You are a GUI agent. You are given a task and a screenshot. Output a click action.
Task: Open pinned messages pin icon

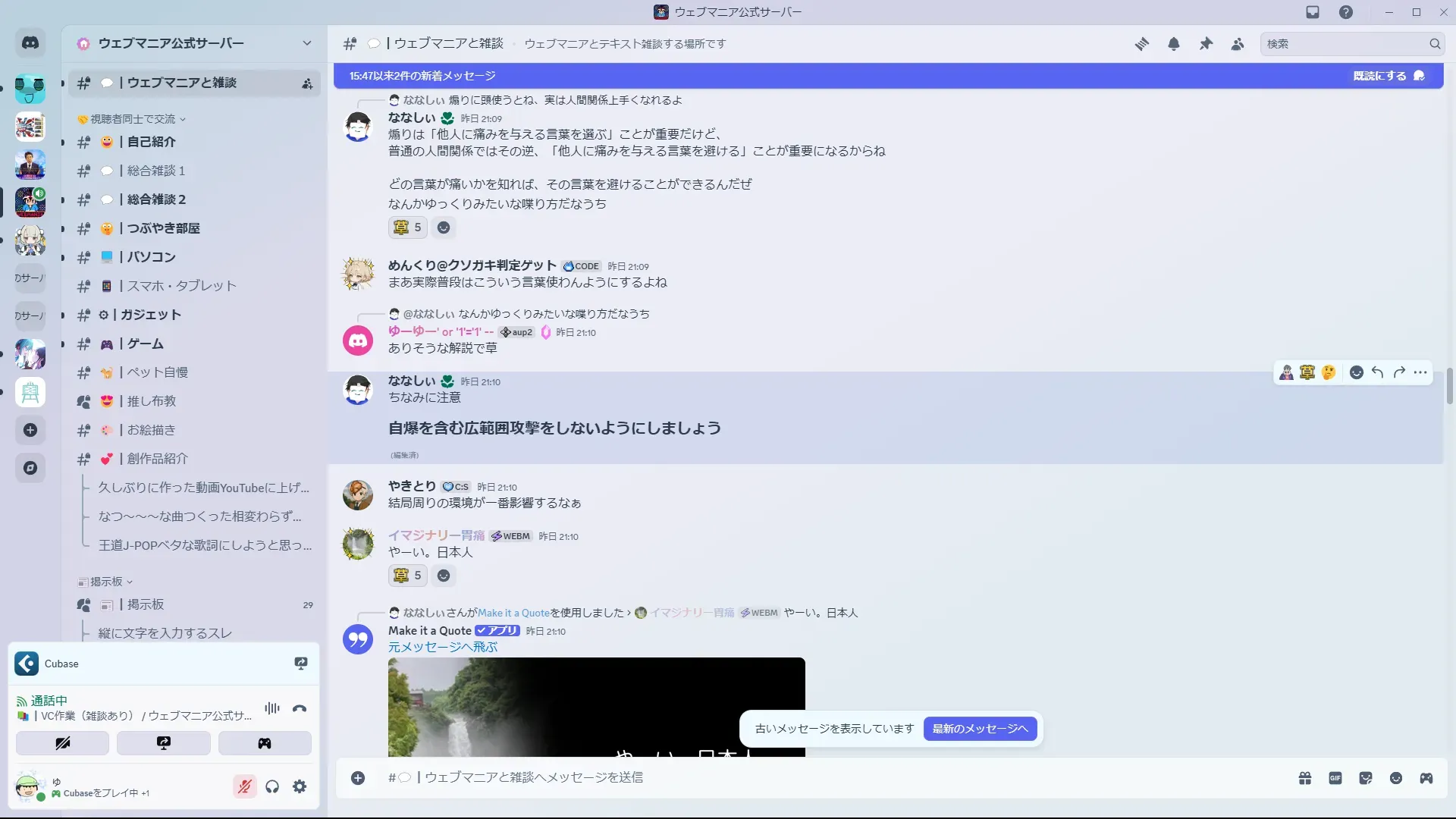coord(1206,44)
